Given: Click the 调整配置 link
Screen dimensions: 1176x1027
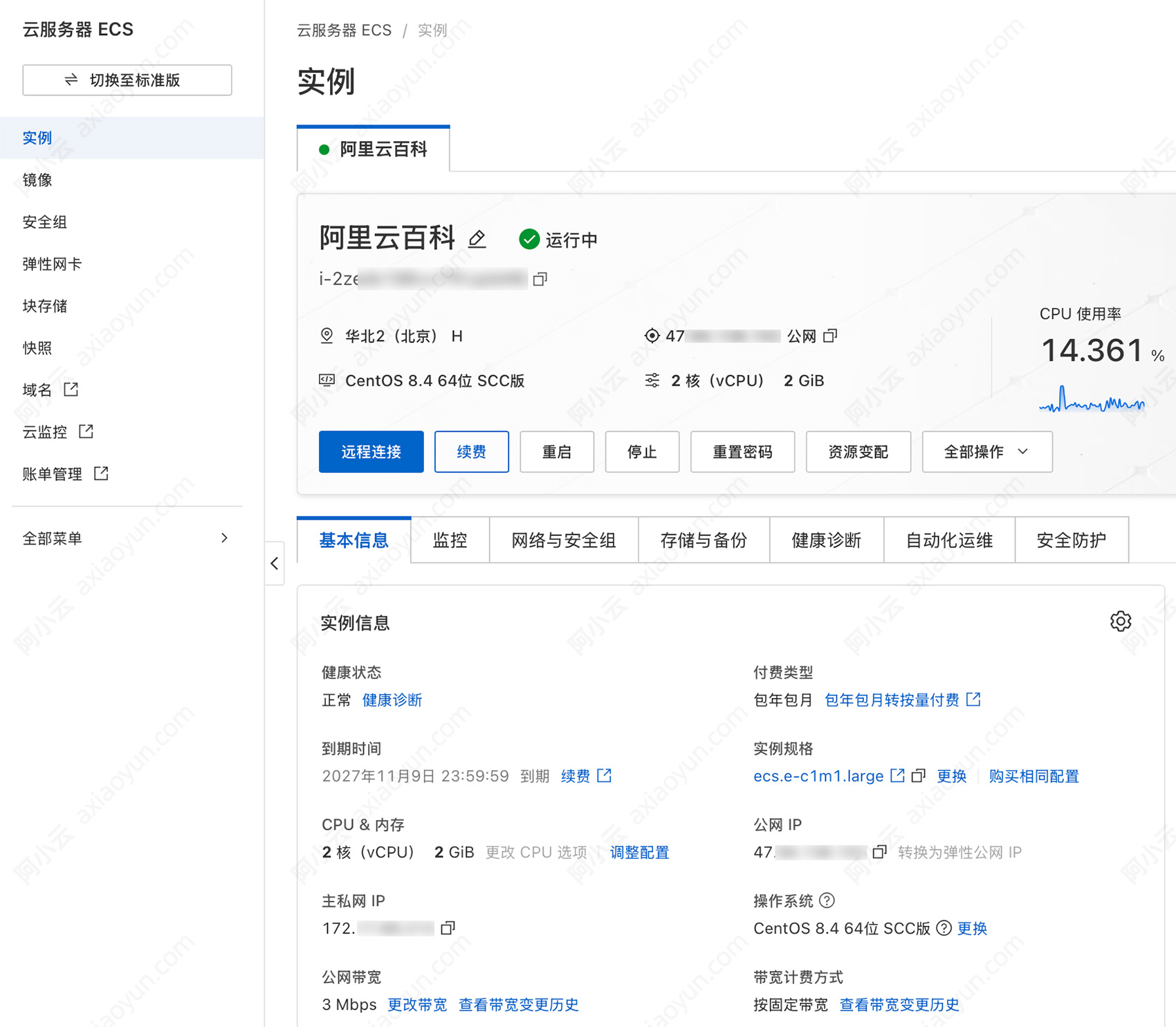Looking at the screenshot, I should click(x=640, y=852).
